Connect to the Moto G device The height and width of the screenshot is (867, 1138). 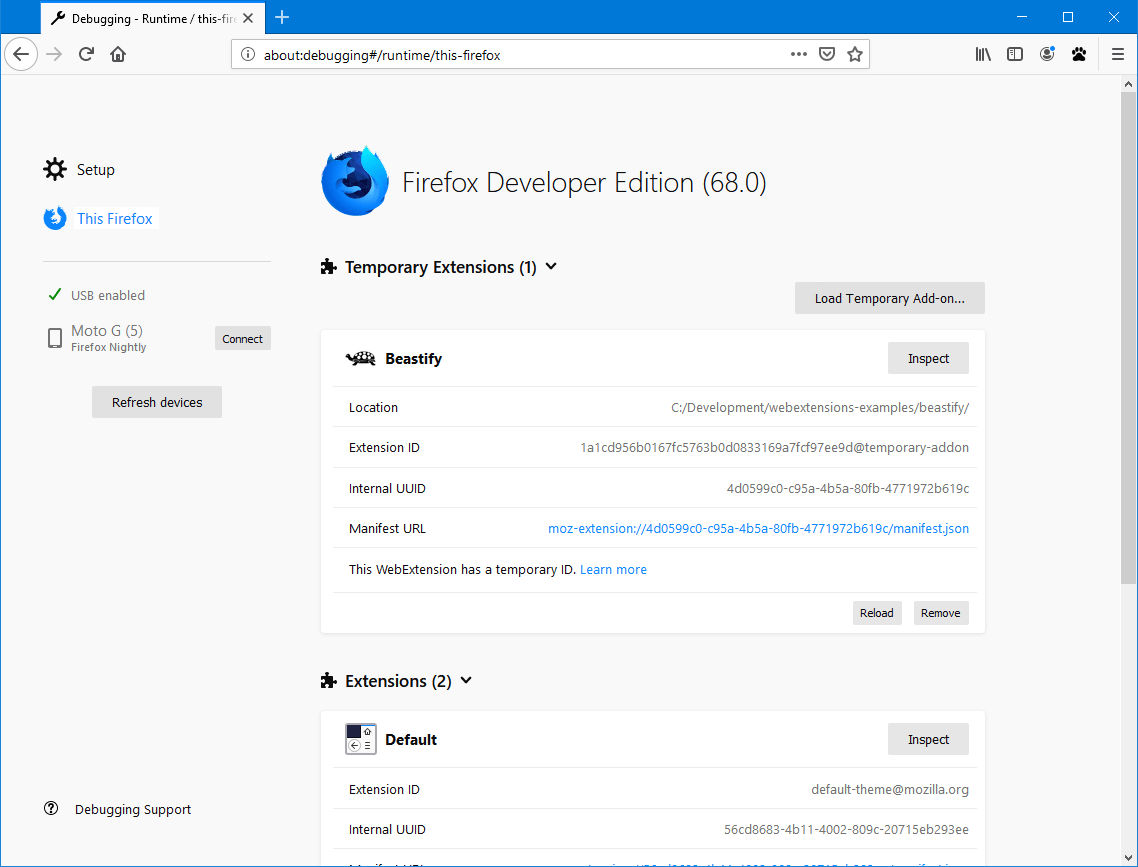point(242,338)
